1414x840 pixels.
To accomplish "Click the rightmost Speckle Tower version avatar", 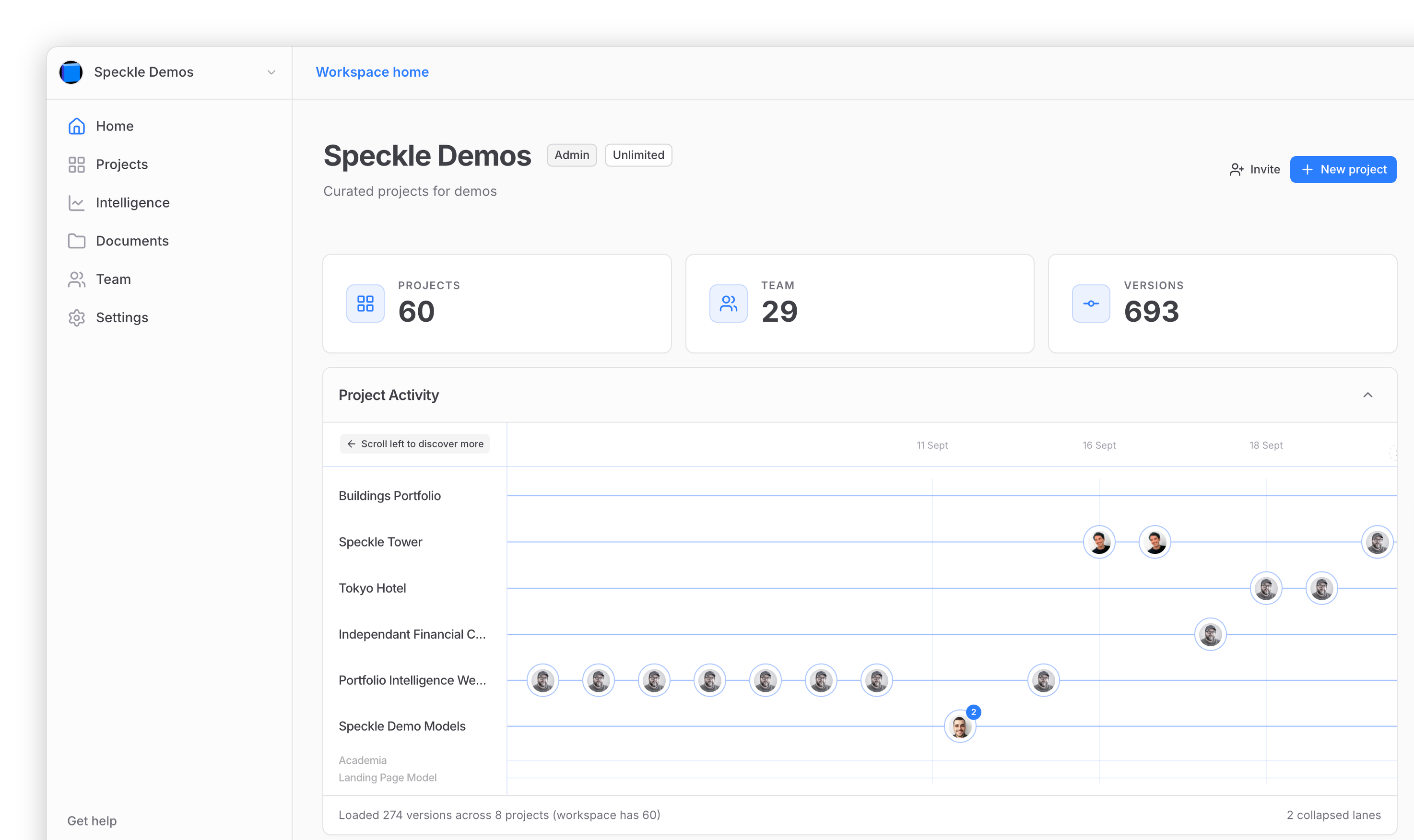I will click(1377, 542).
